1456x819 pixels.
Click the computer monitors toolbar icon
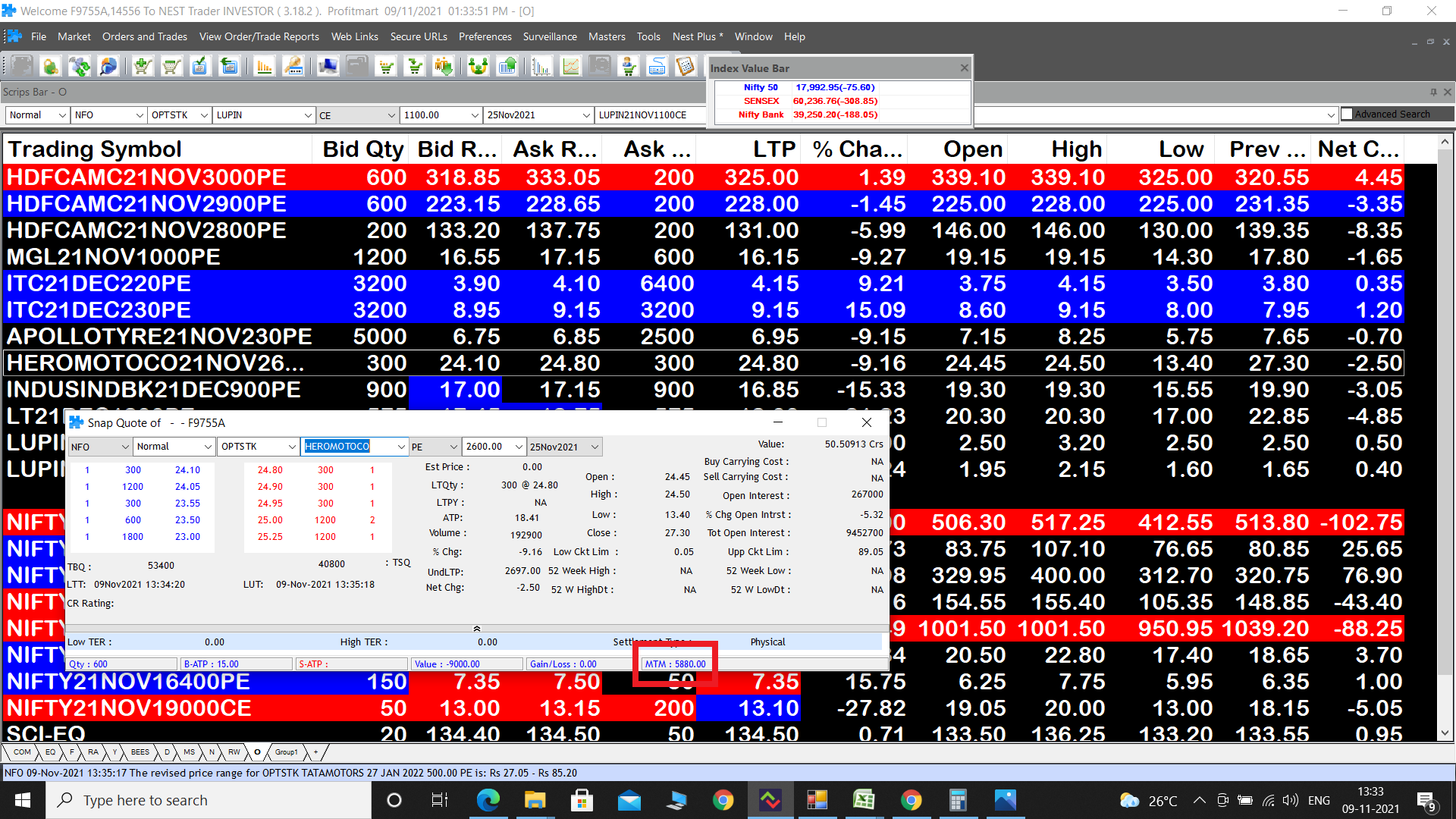coord(328,67)
